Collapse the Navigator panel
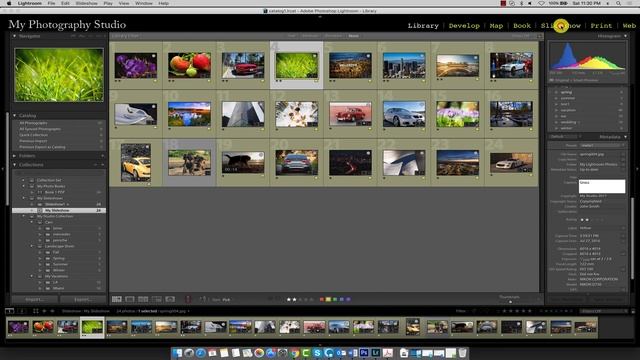The width and height of the screenshot is (640, 360). pos(15,36)
